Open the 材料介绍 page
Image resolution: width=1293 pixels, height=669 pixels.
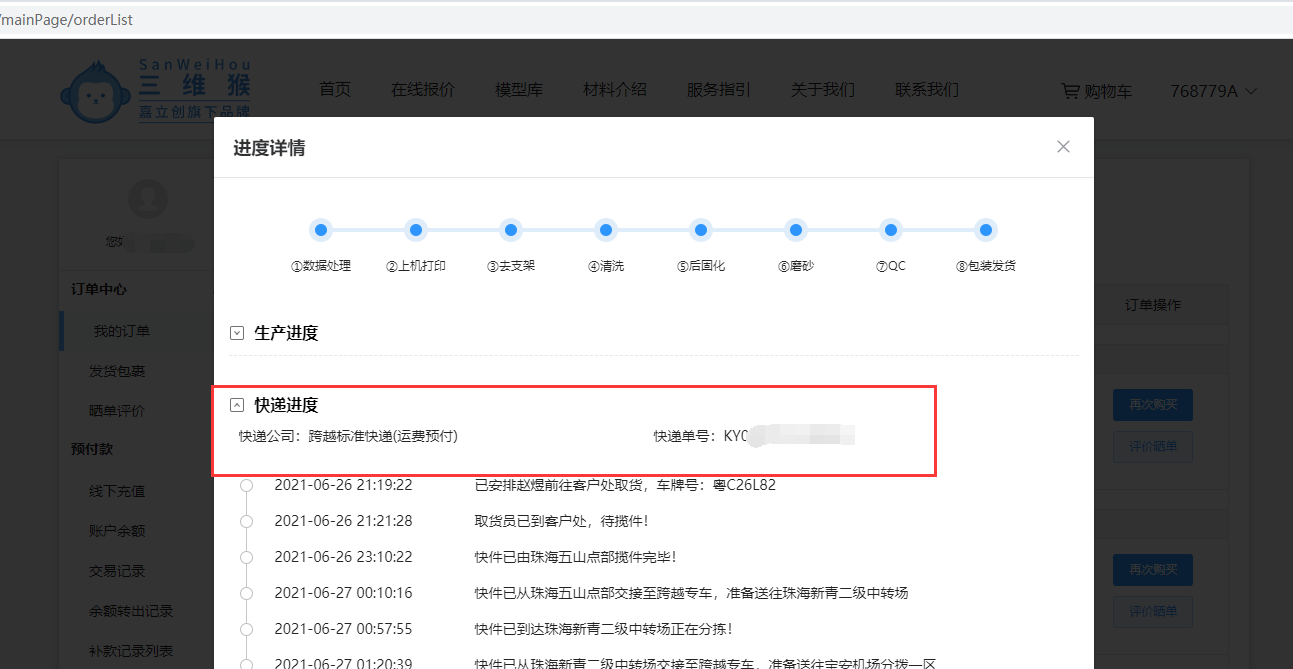coord(614,90)
